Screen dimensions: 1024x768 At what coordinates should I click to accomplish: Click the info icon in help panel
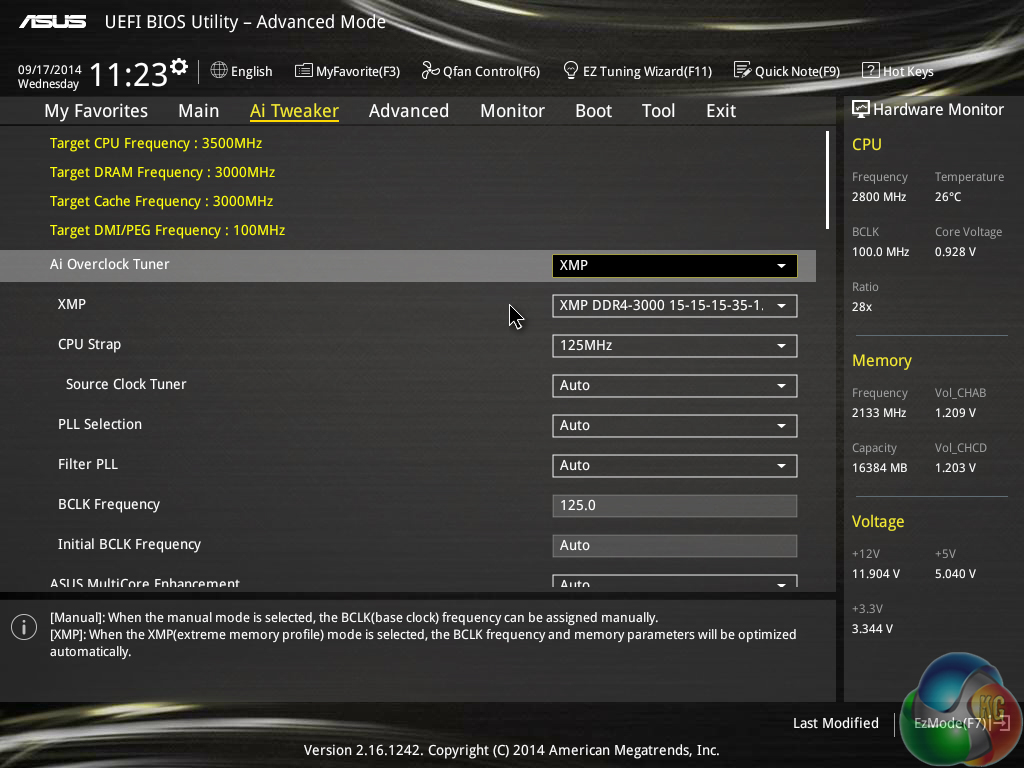(23, 627)
